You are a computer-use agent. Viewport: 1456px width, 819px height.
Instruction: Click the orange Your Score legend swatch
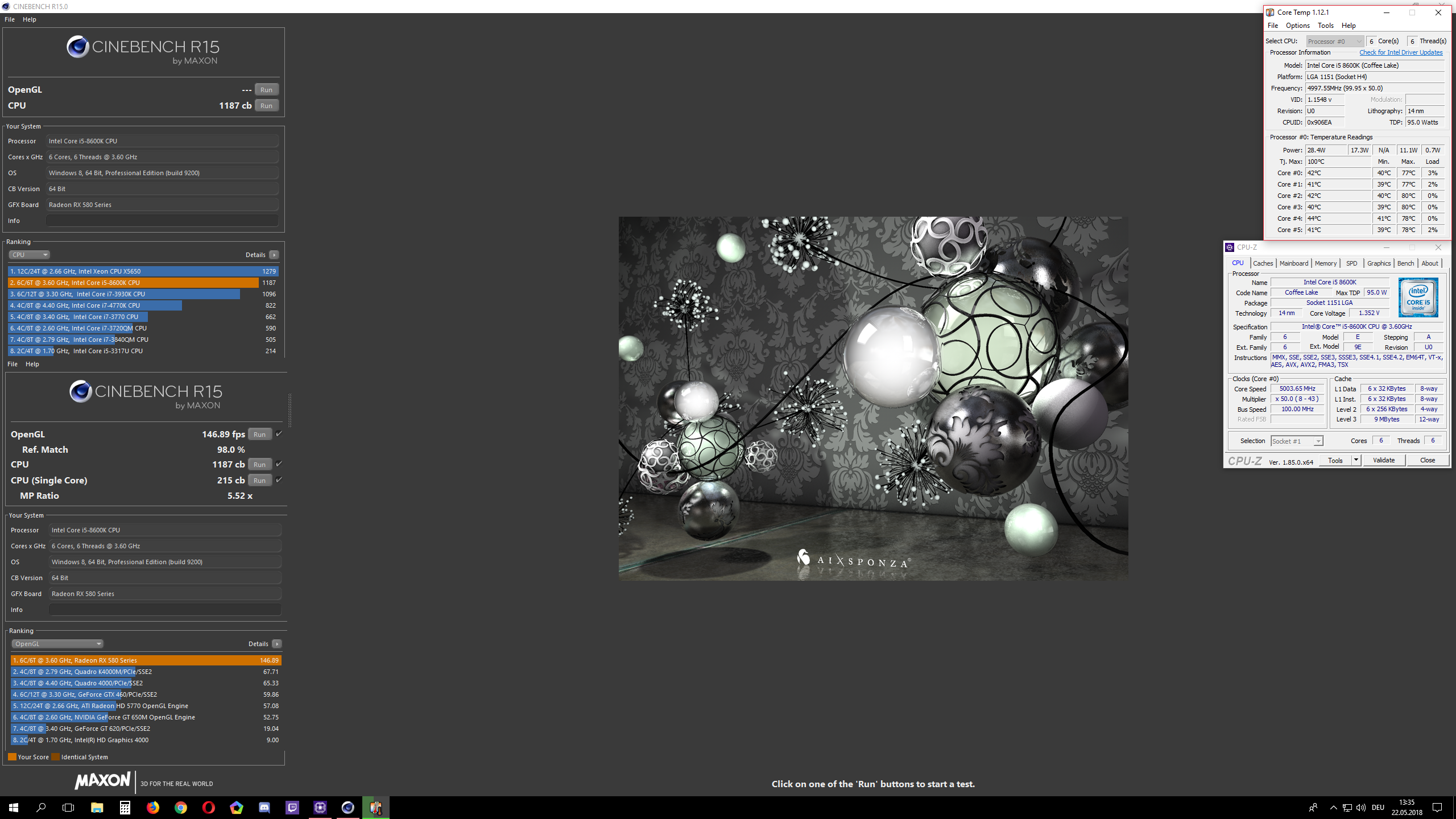(12, 757)
